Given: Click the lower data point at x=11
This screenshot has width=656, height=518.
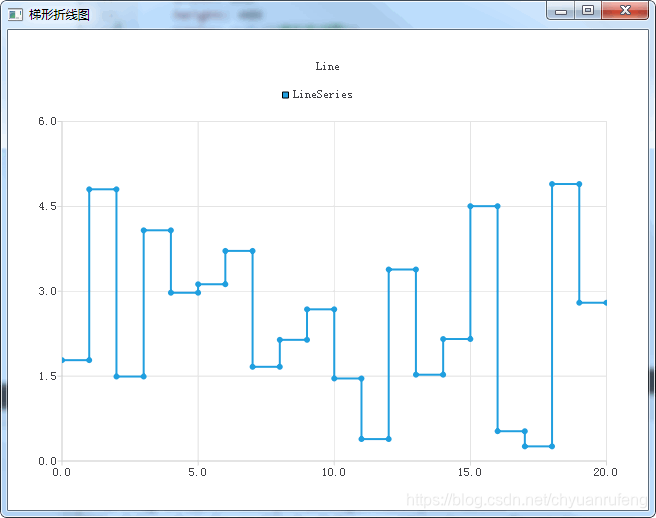Looking at the screenshot, I should click(x=361, y=439).
